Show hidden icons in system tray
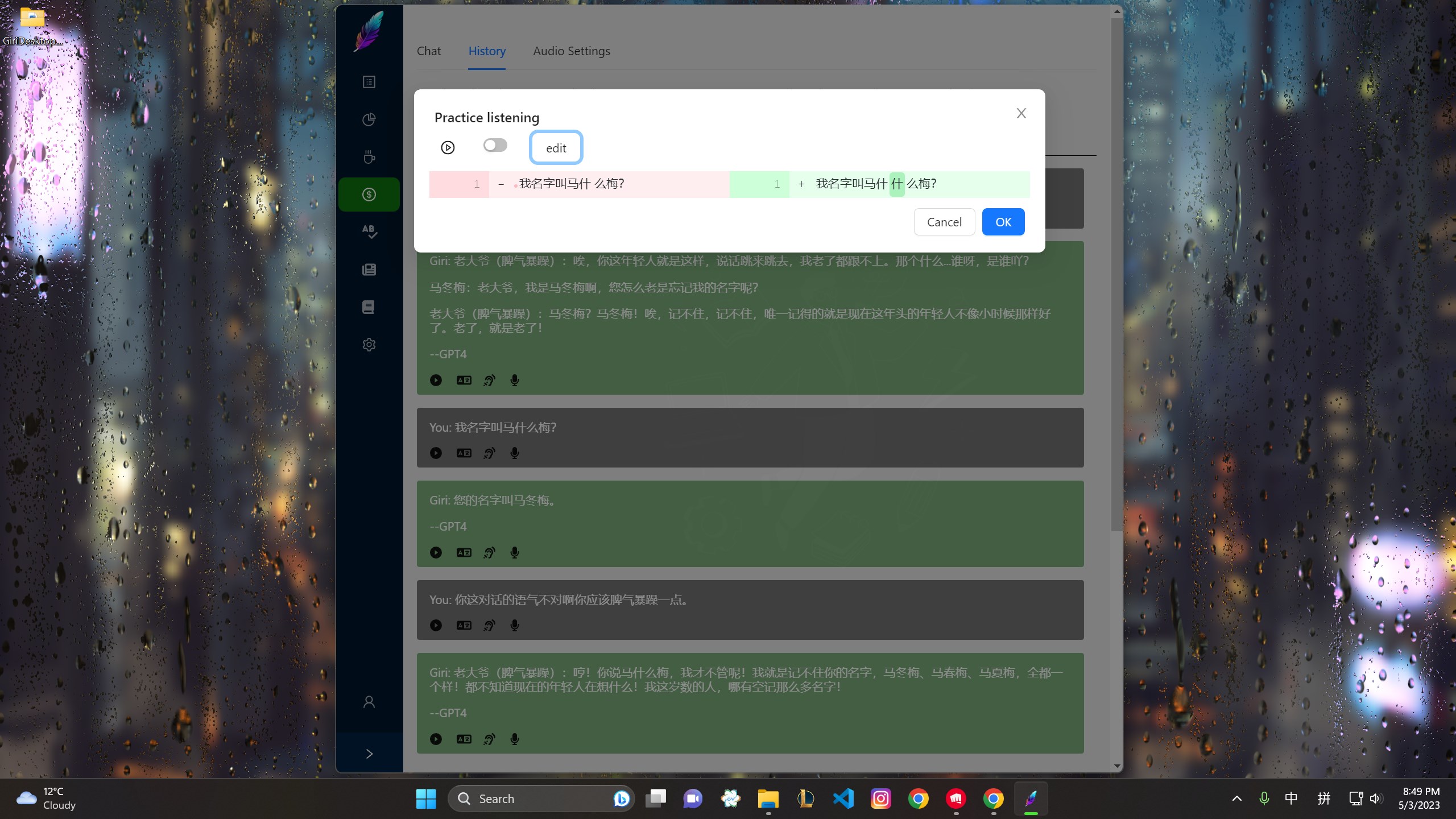The width and height of the screenshot is (1456, 819). (1236, 799)
